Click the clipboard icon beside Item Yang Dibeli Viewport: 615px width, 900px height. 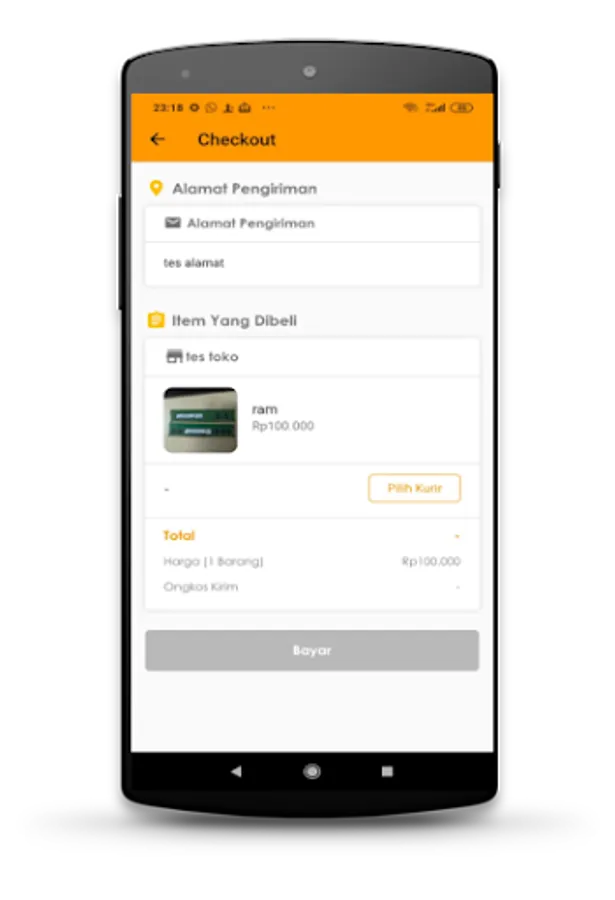pos(156,320)
